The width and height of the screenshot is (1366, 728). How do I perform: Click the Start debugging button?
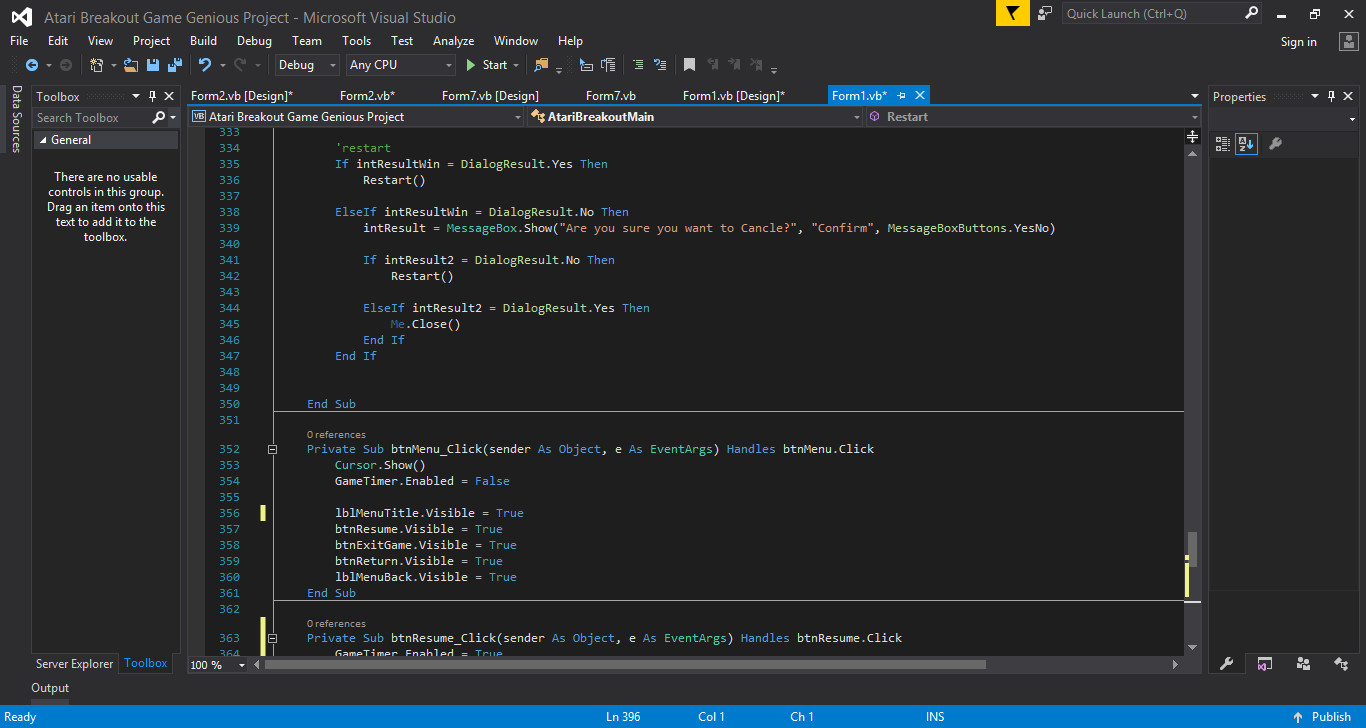[487, 65]
